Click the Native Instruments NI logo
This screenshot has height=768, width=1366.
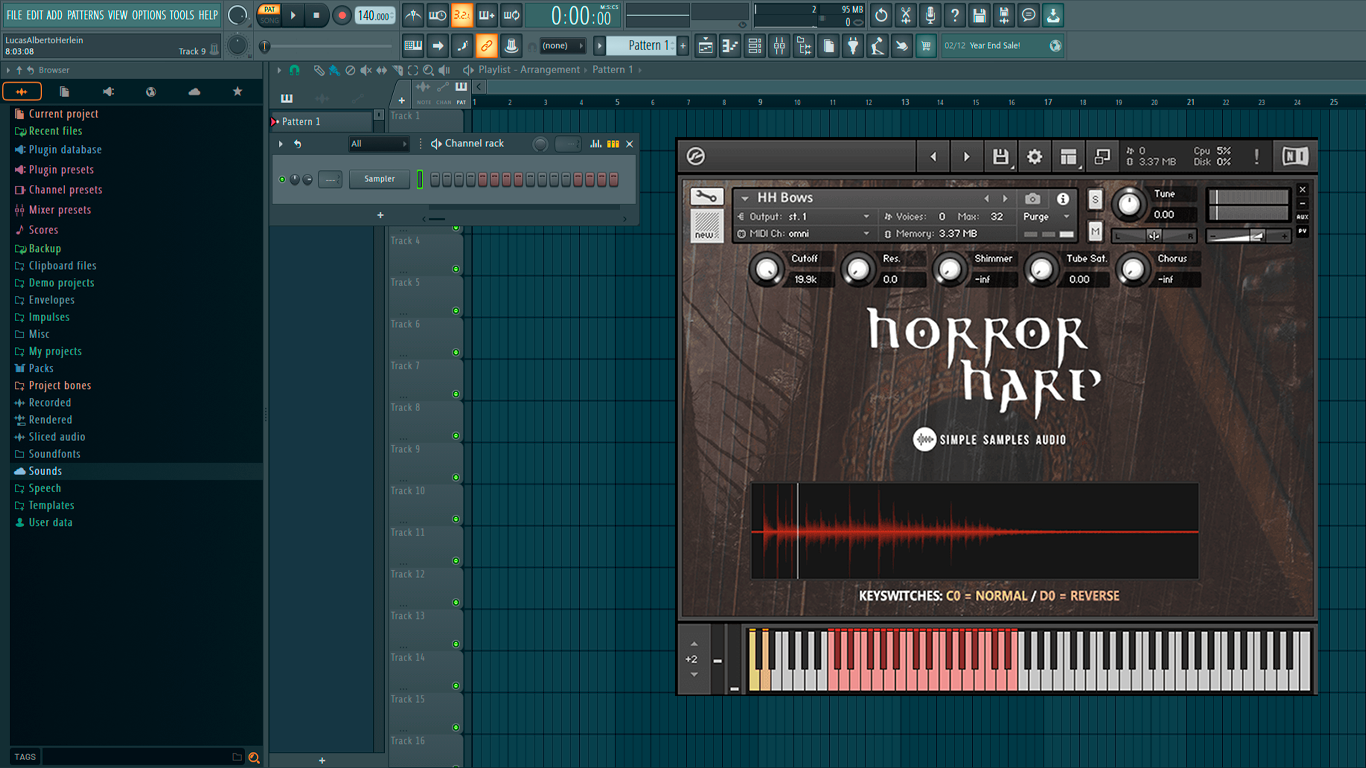1295,157
